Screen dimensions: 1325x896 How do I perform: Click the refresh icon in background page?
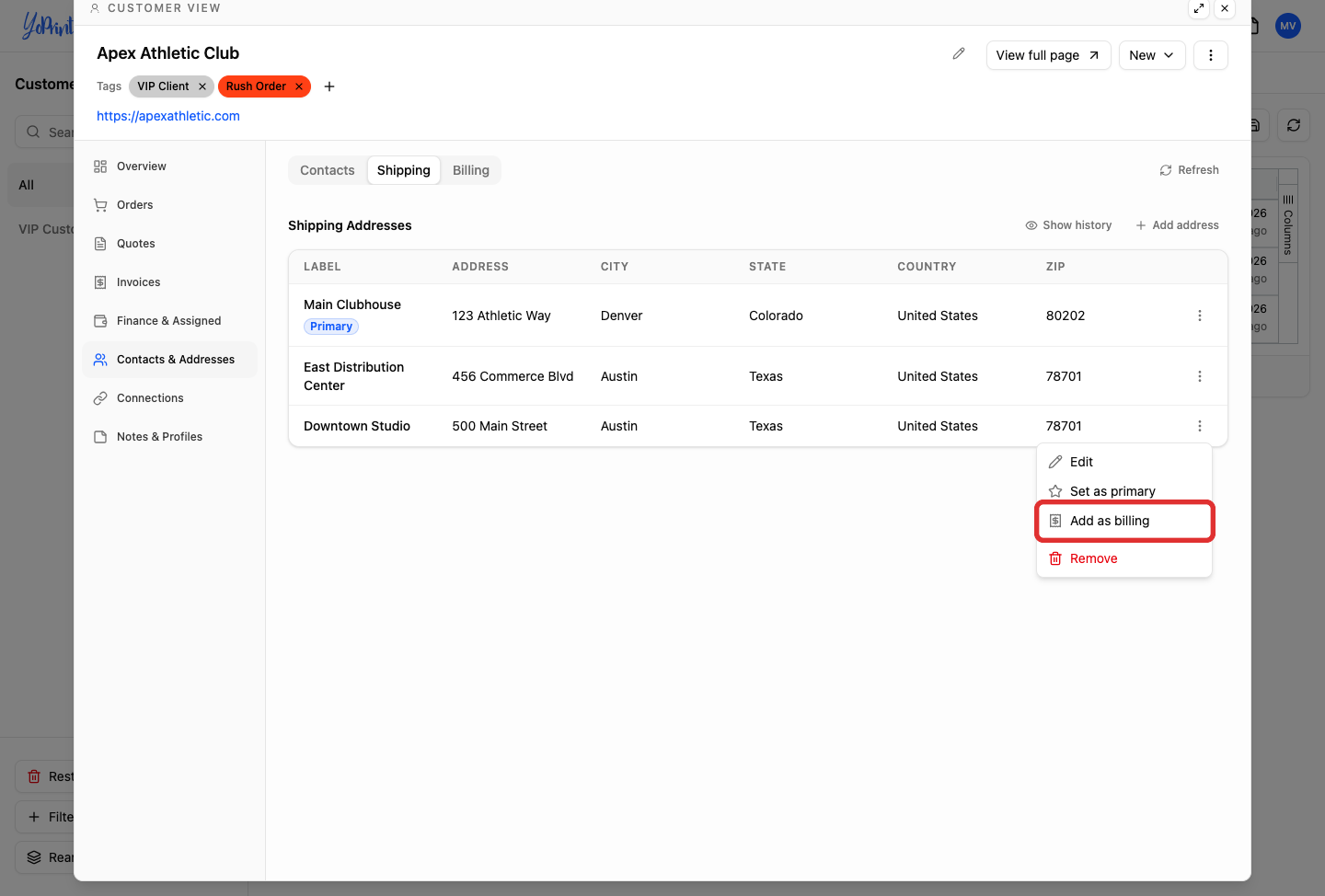click(1294, 125)
